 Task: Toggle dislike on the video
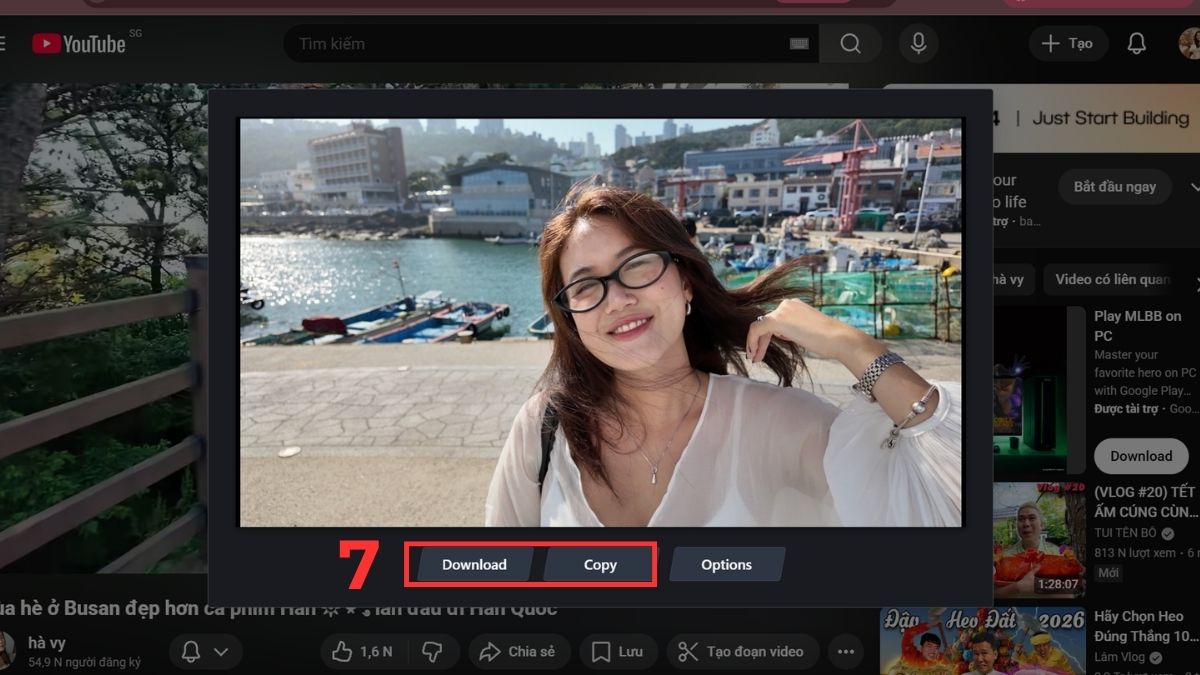tap(431, 651)
